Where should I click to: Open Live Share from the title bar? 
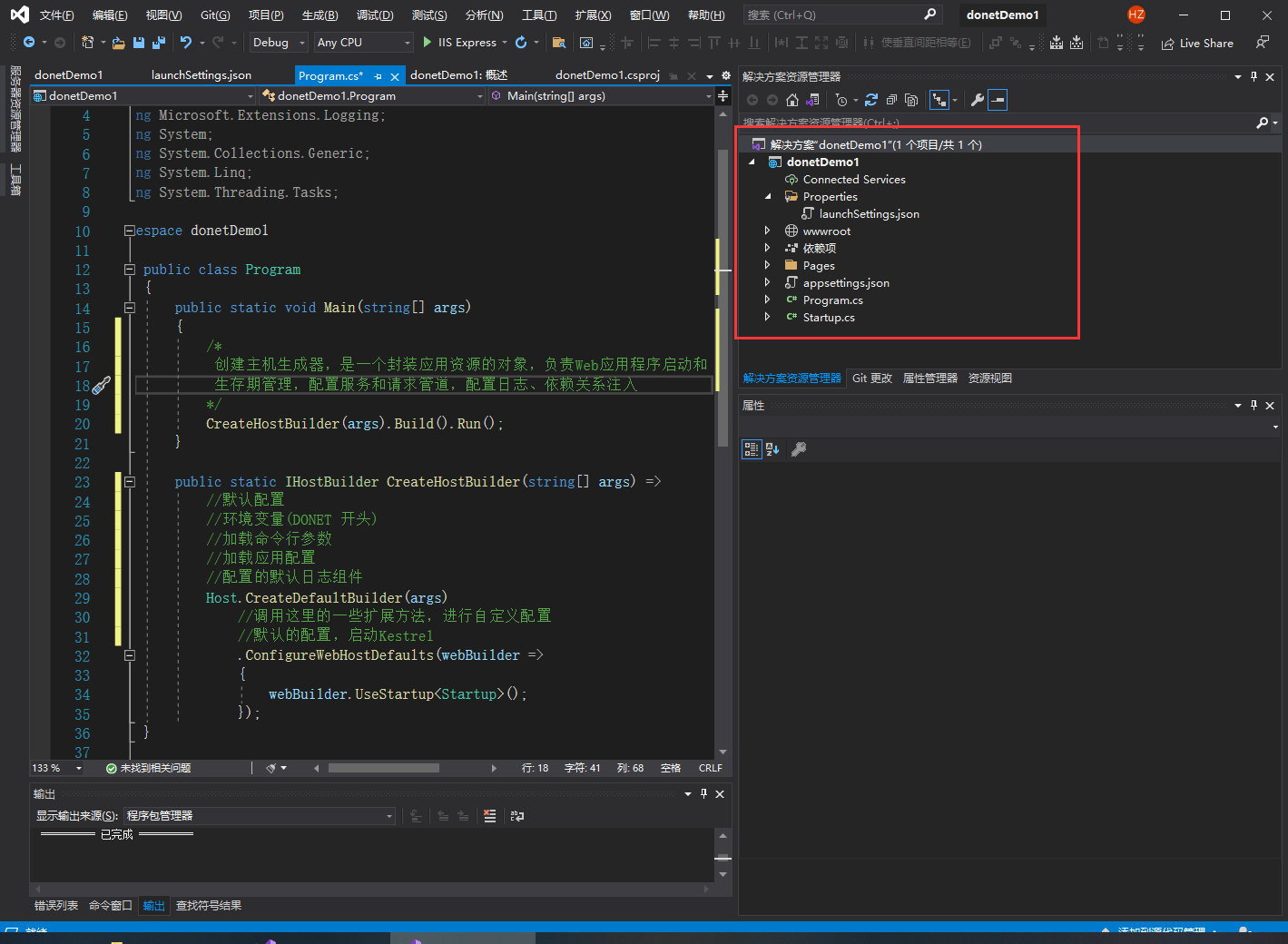coord(1198,43)
